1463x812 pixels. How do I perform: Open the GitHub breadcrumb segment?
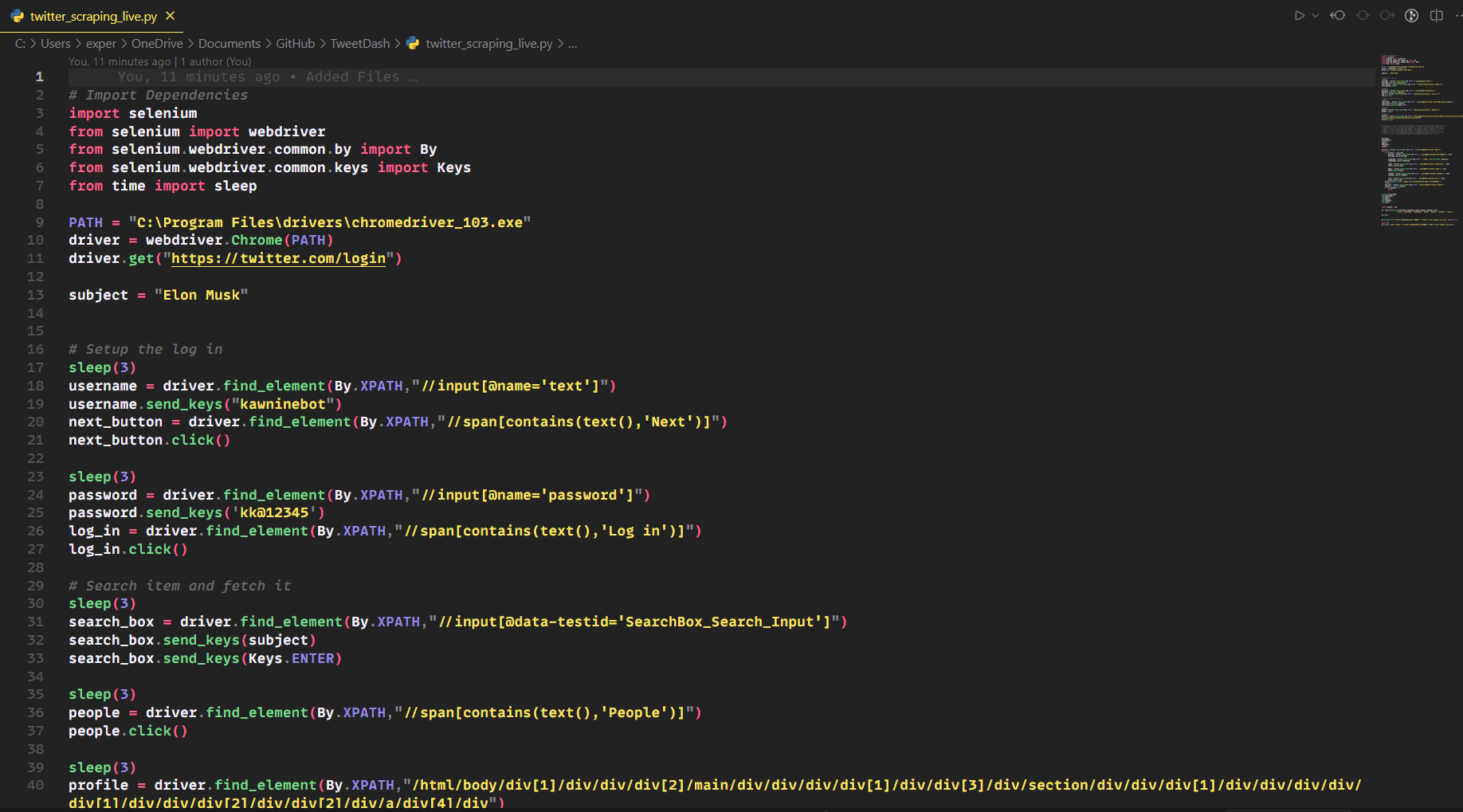[x=296, y=43]
